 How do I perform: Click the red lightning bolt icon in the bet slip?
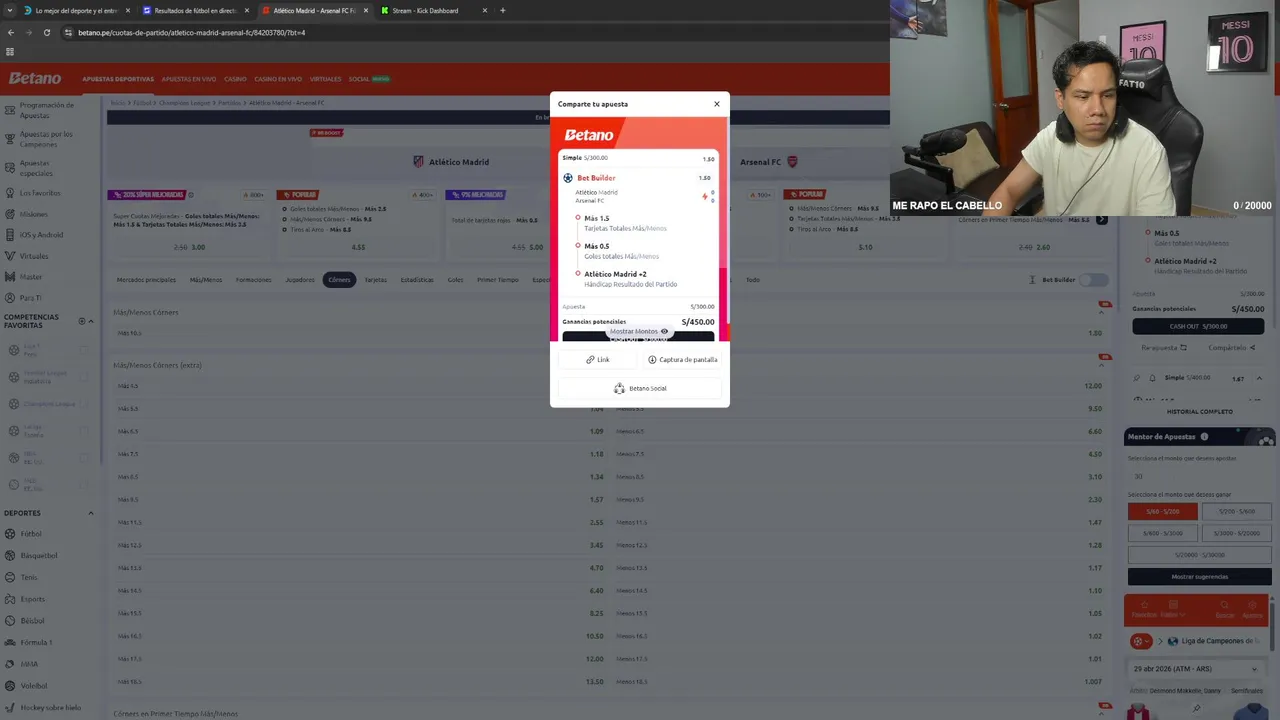click(x=705, y=196)
